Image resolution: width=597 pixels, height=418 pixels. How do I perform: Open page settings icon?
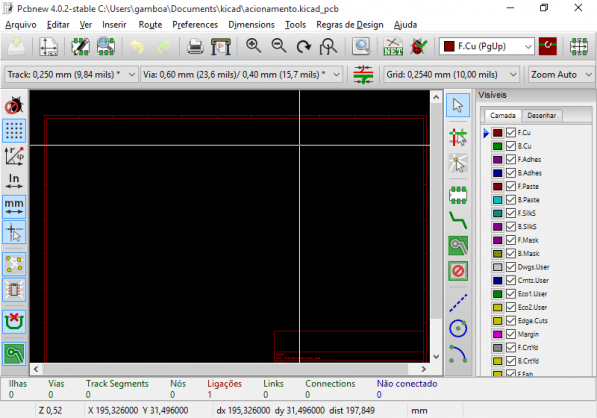[49, 46]
